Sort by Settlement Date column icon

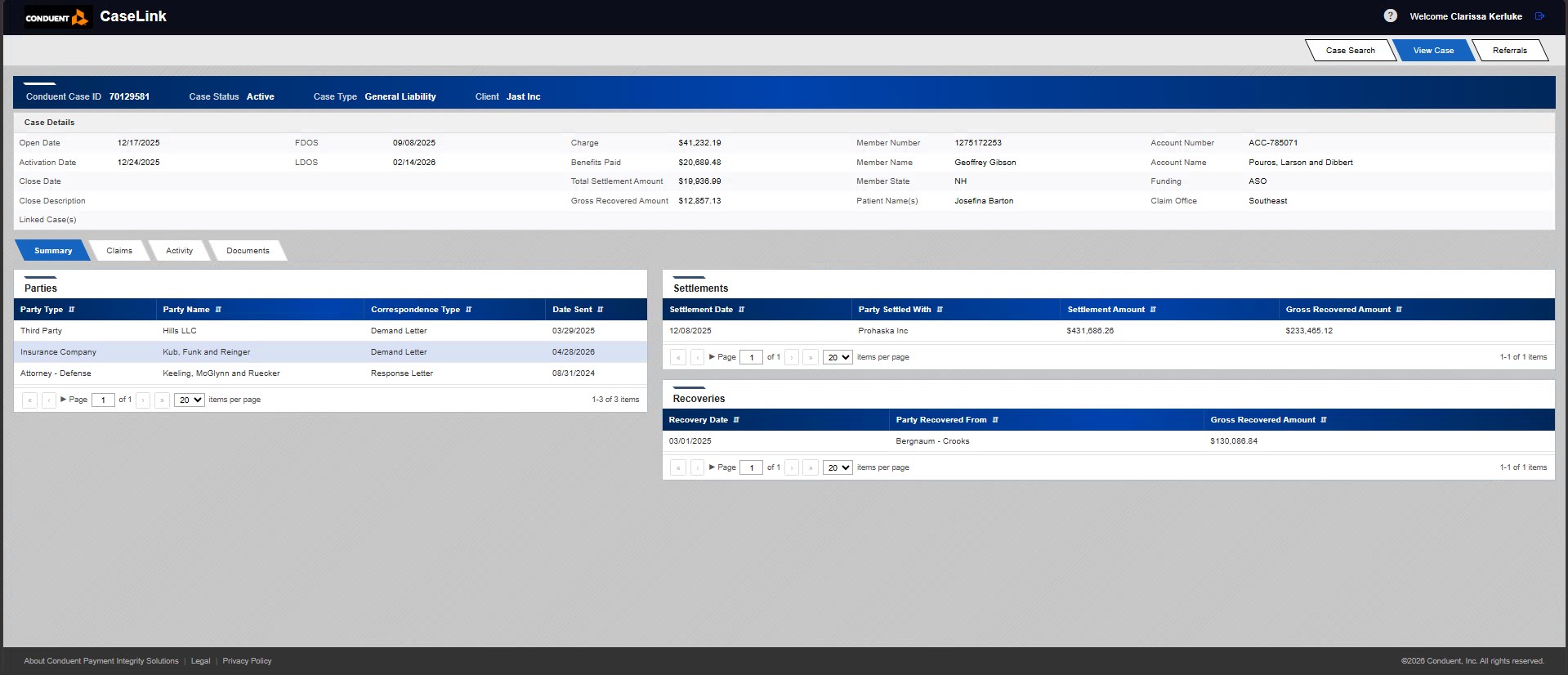[741, 310]
